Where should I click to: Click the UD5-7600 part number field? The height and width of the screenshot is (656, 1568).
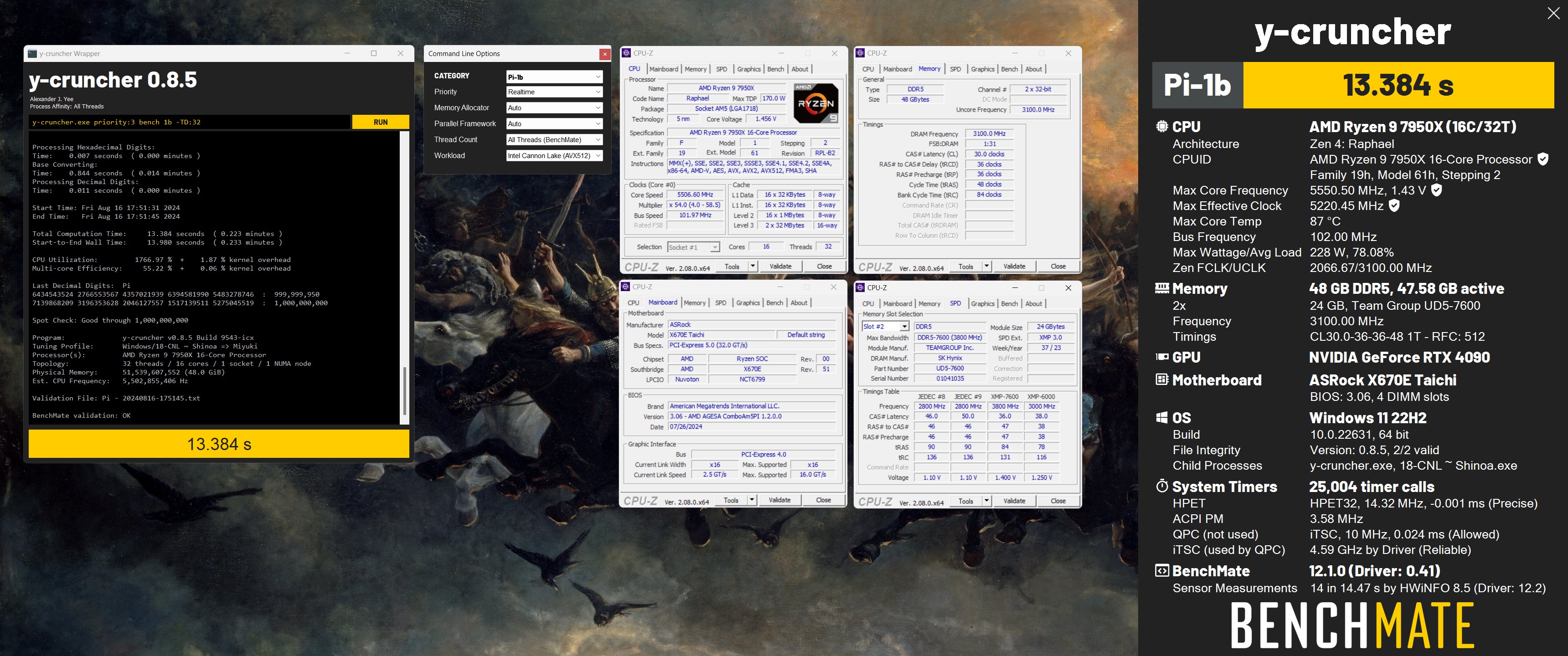click(949, 368)
